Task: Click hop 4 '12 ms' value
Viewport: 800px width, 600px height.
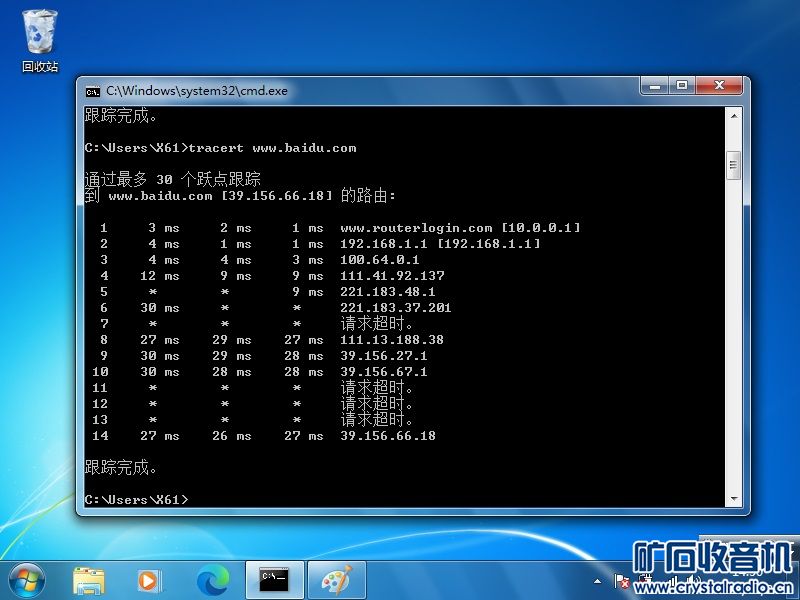Action: pos(160,276)
